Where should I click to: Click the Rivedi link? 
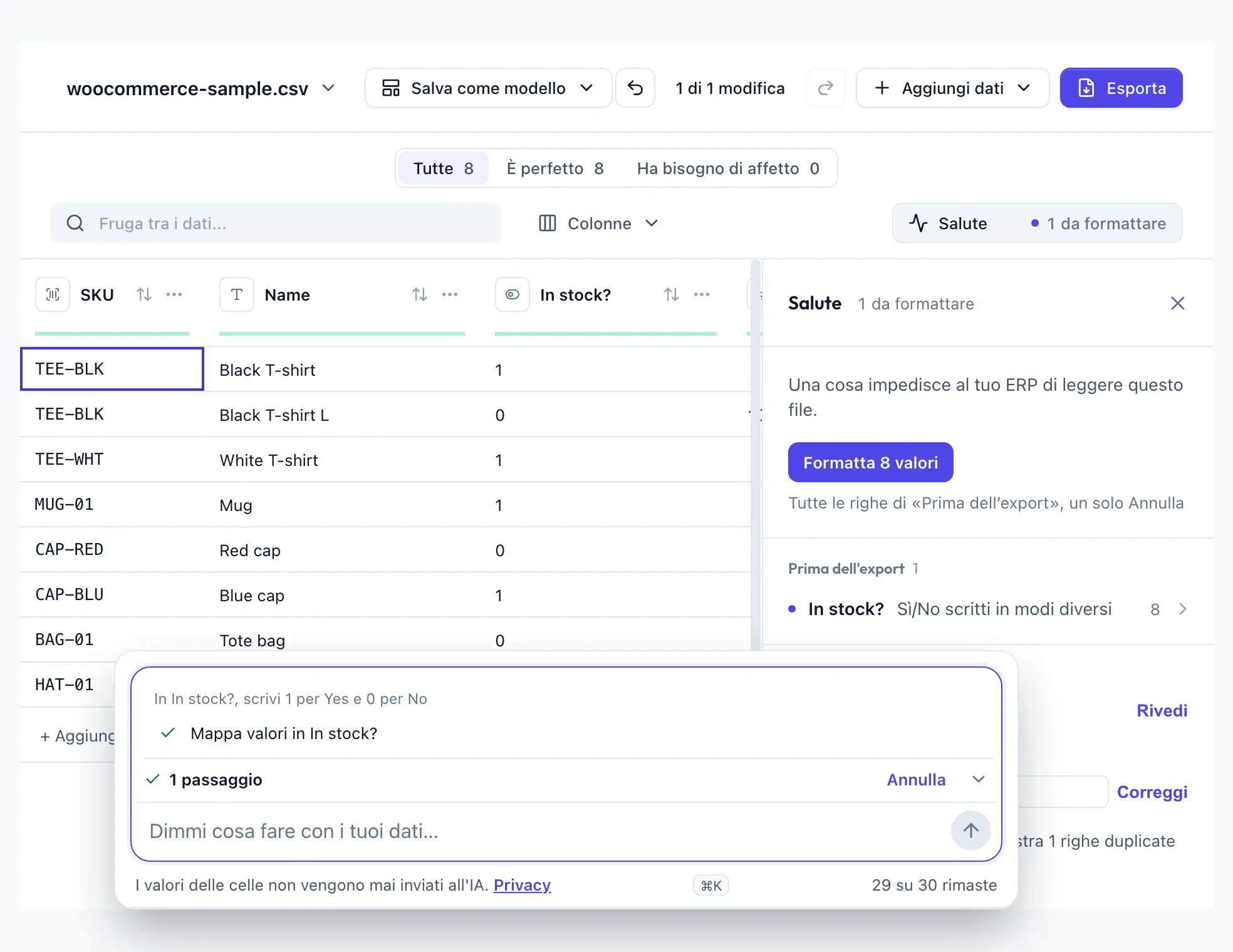(1162, 710)
